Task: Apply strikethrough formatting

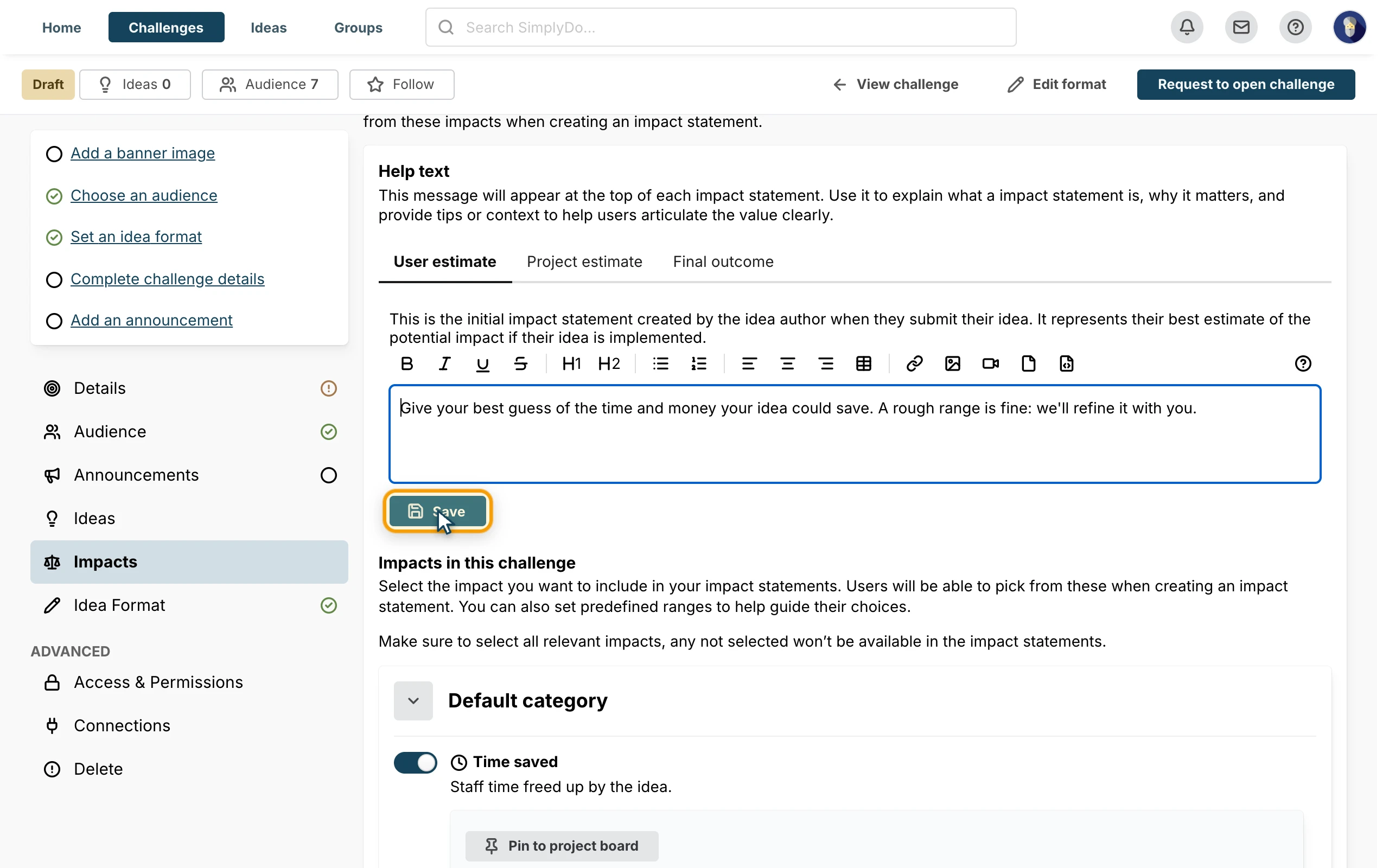Action: pos(520,363)
